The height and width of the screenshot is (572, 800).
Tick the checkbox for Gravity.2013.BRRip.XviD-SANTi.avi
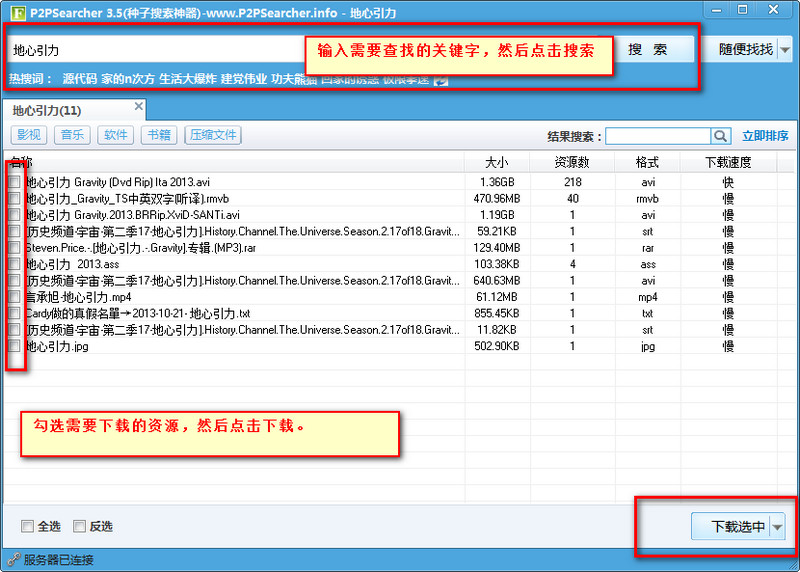pos(14,214)
